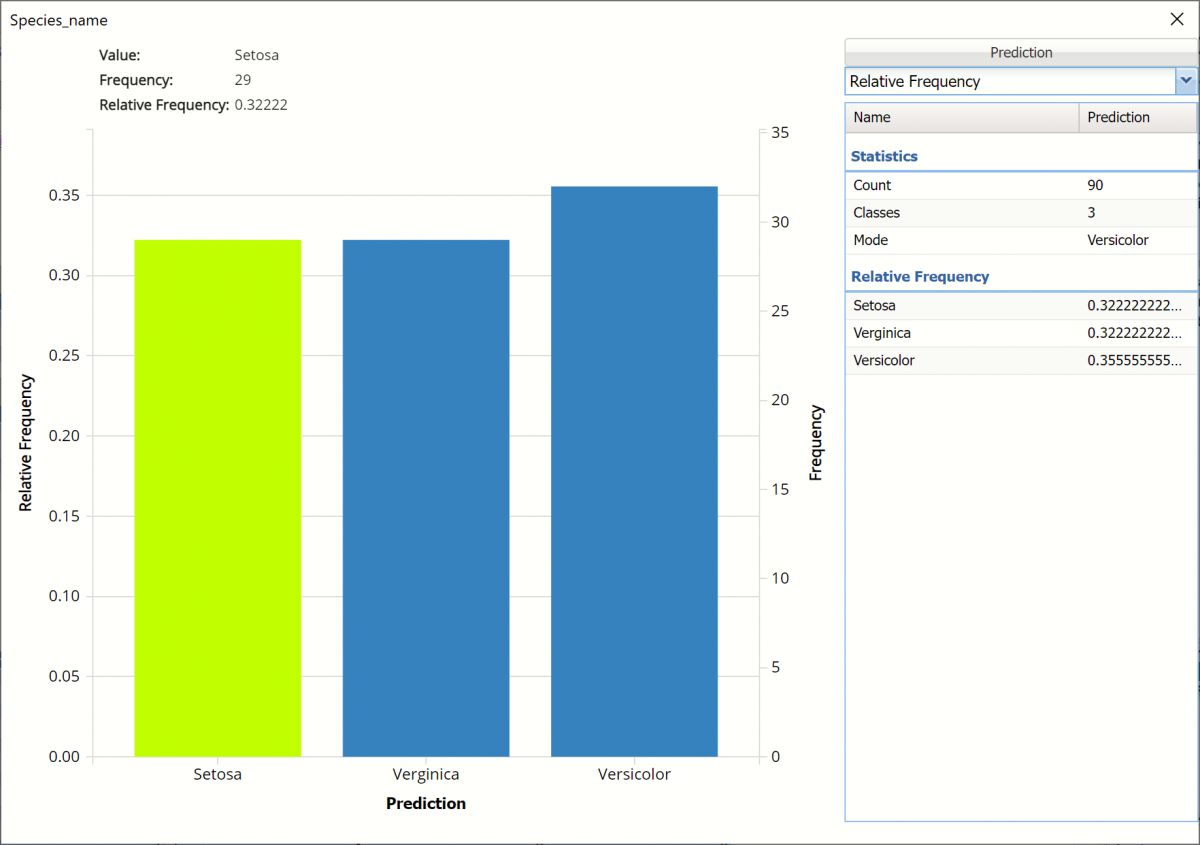Sort by the Name column header
The width and height of the screenshot is (1200, 845).
point(962,117)
